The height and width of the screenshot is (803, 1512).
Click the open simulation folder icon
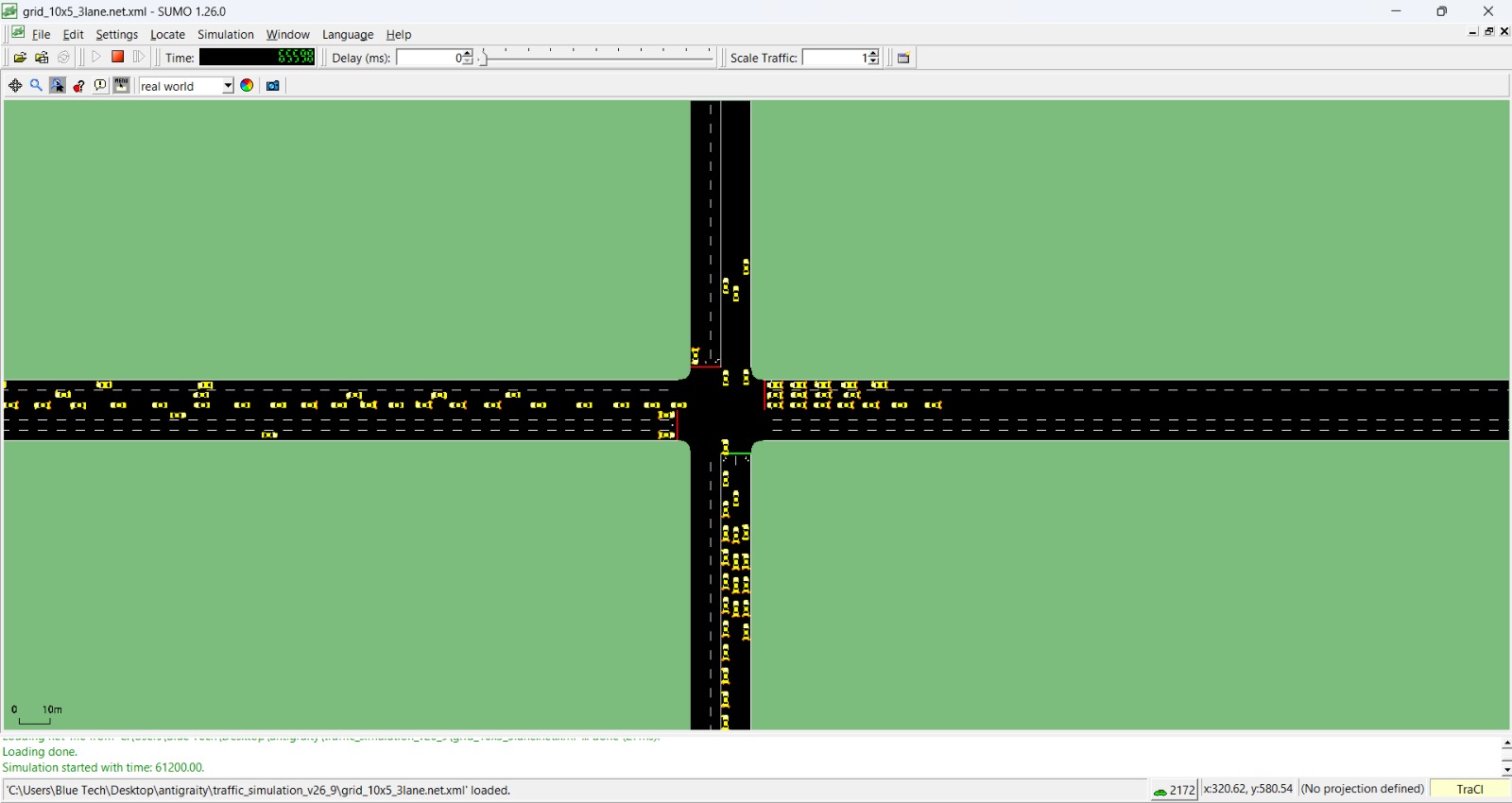tap(20, 58)
